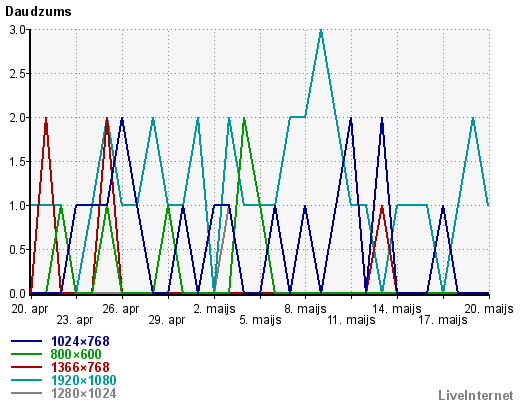The image size is (520, 405).
Task: Click the 3.0 y-axis value
Action: pos(17,30)
